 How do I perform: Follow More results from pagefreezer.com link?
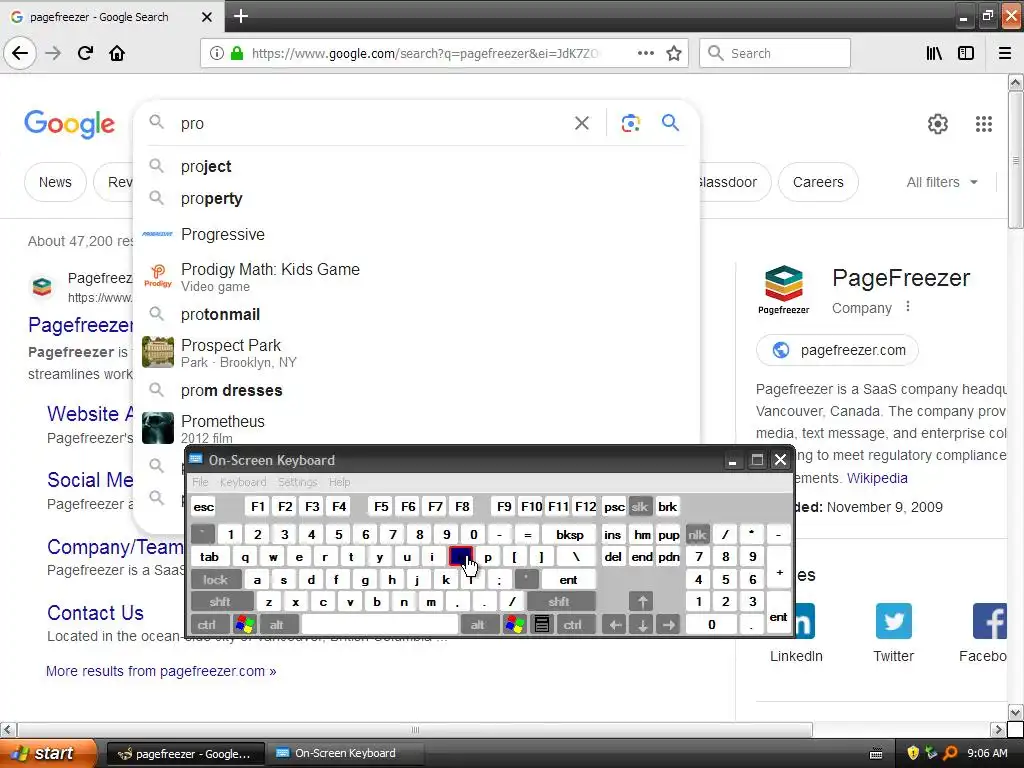161,671
